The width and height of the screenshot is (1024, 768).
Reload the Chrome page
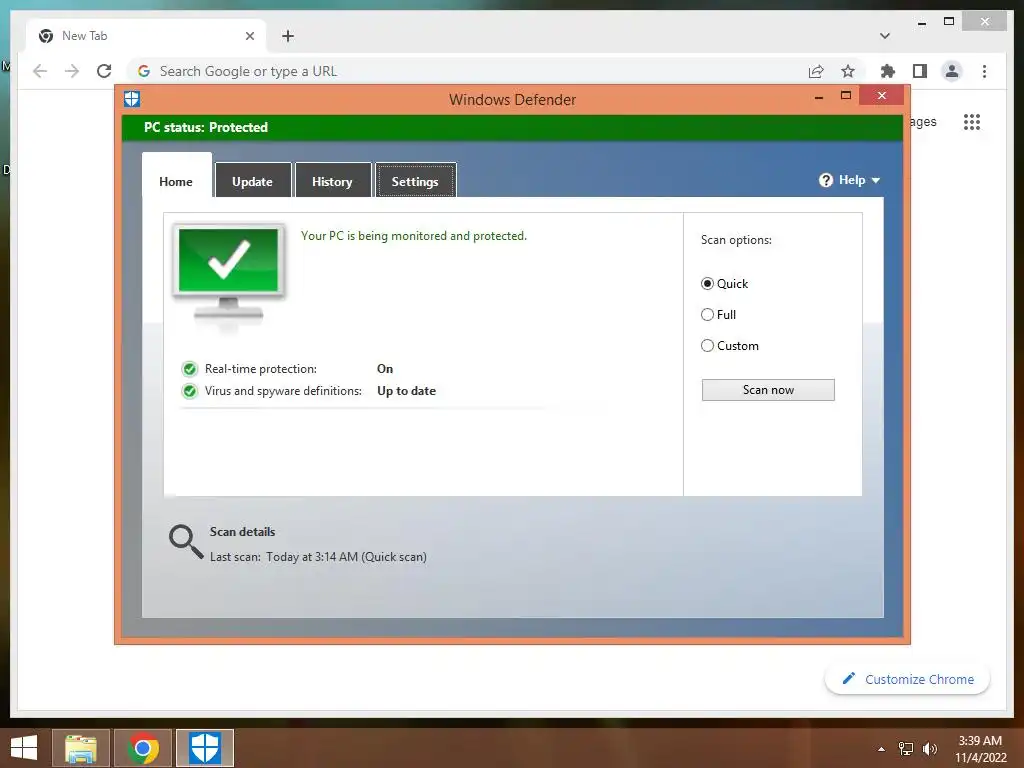[x=104, y=71]
